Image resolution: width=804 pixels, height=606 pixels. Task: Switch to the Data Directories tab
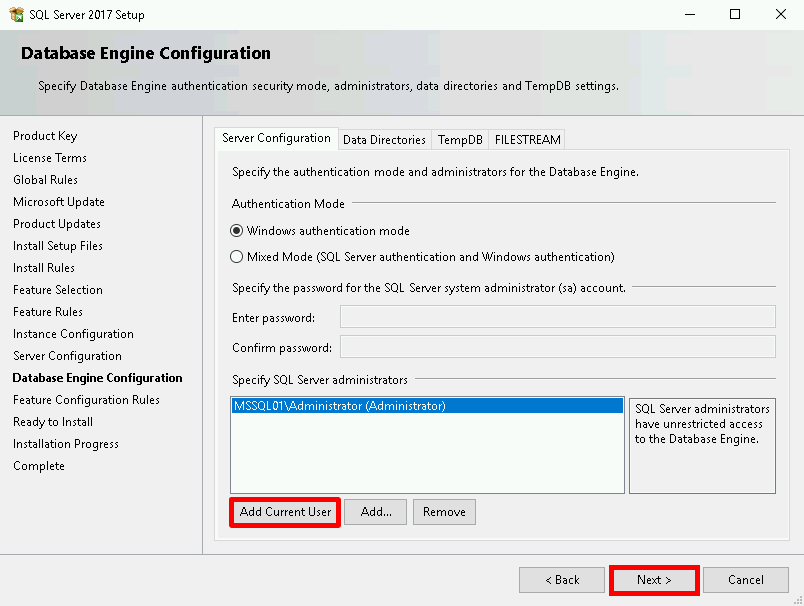(x=384, y=140)
